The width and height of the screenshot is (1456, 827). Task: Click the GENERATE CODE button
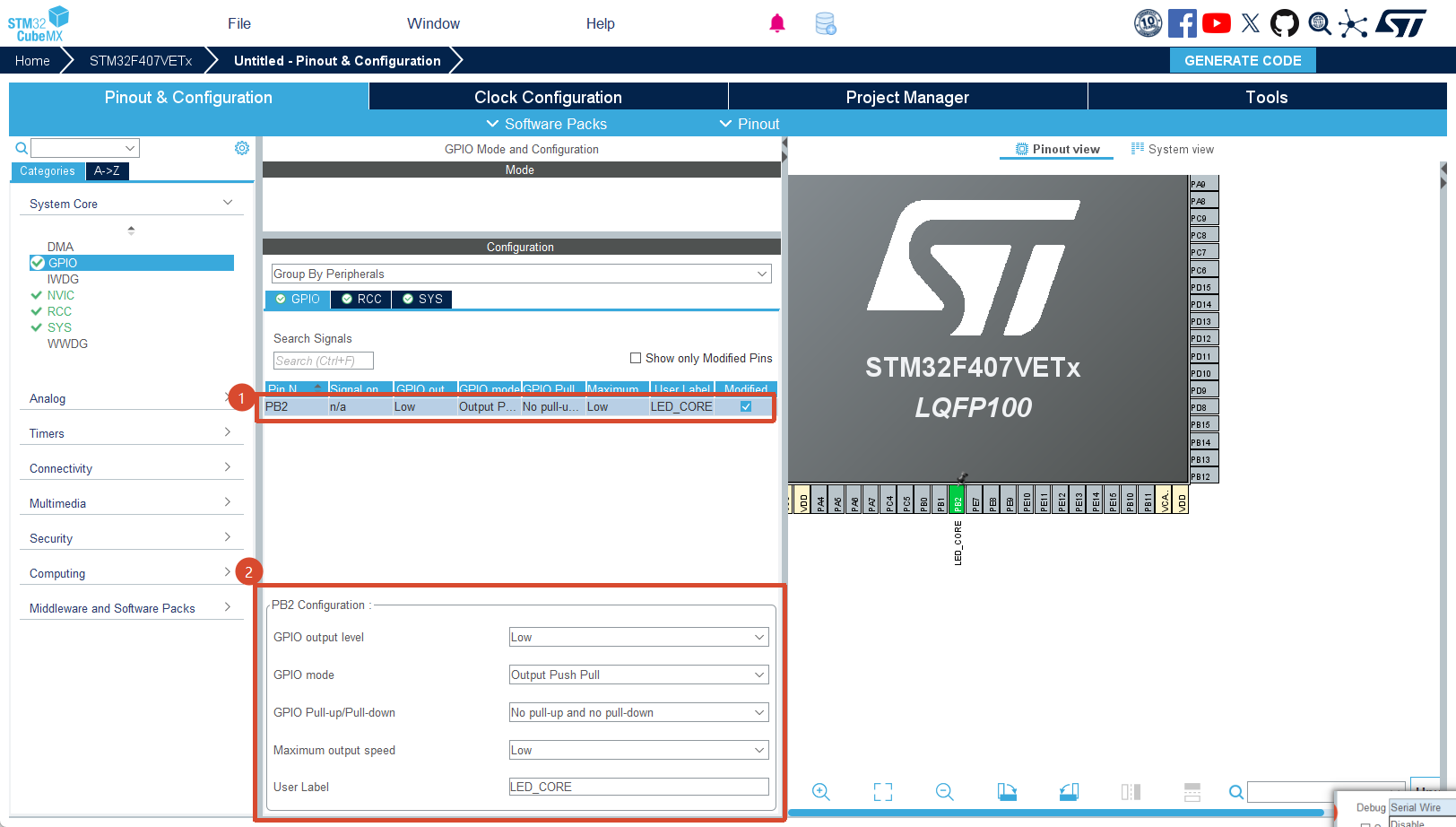click(x=1243, y=60)
